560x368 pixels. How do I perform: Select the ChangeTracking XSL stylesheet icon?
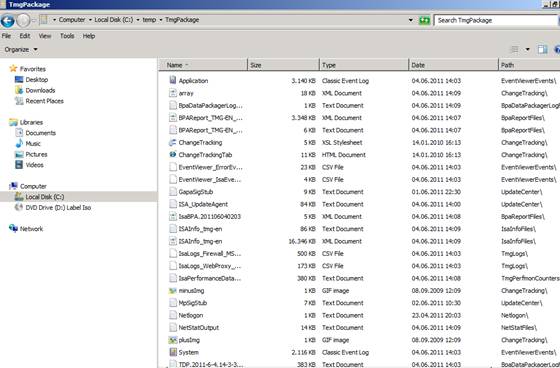tap(173, 142)
